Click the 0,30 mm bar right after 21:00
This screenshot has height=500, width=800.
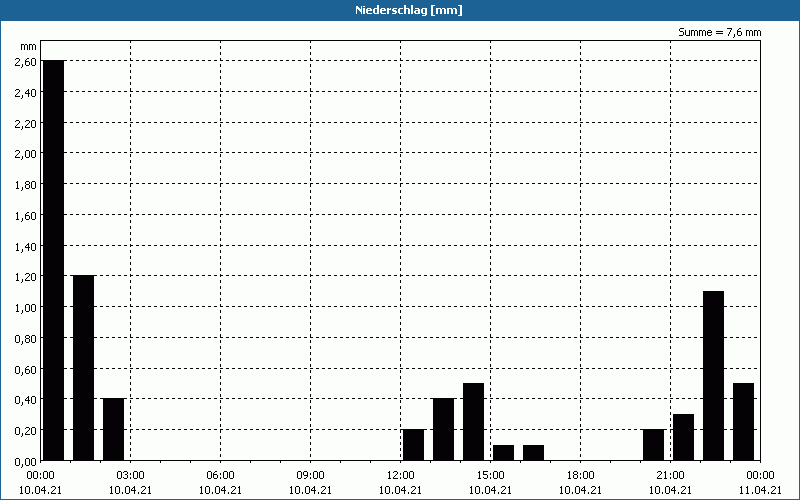coord(683,437)
